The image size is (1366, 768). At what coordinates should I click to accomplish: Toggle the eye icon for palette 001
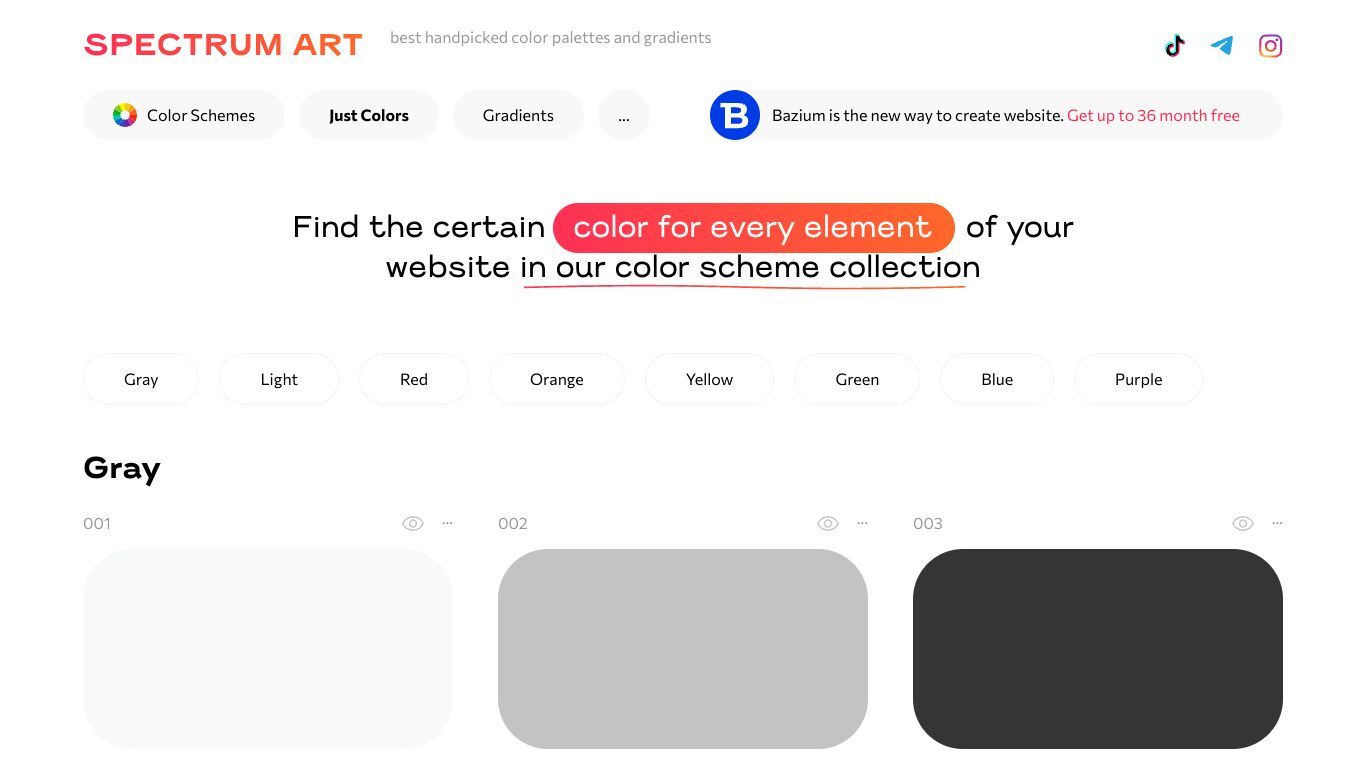click(x=413, y=523)
